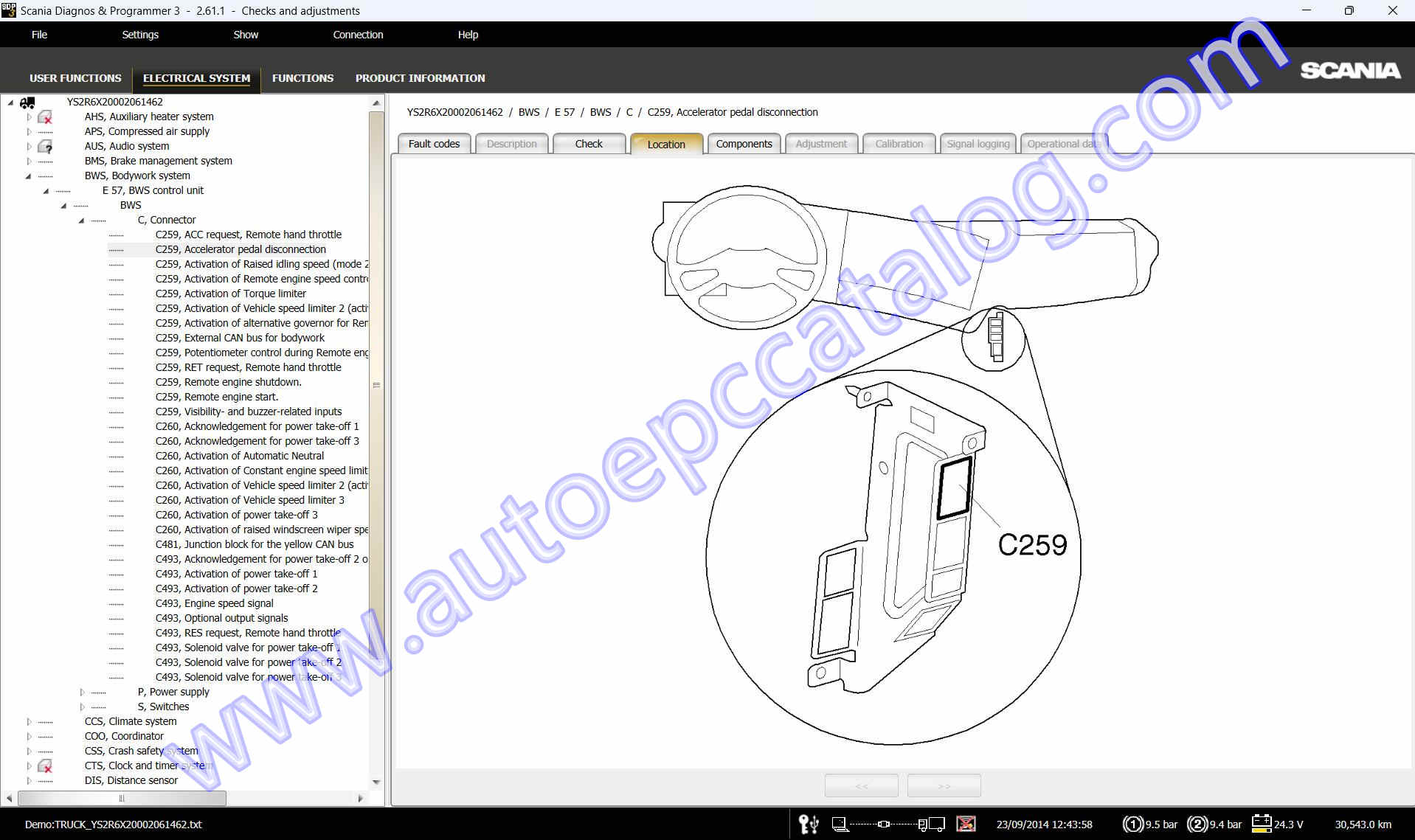Open the Fault codes tab
This screenshot has width=1415, height=840.
click(434, 143)
